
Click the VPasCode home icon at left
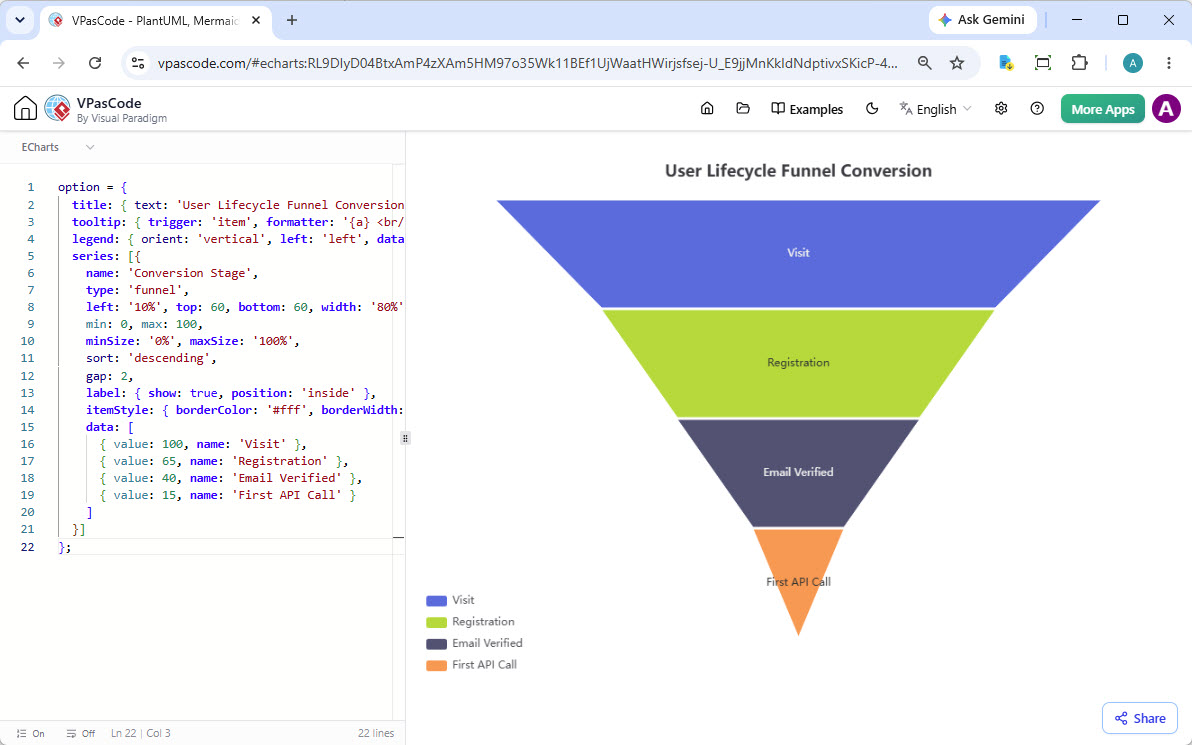[25, 109]
